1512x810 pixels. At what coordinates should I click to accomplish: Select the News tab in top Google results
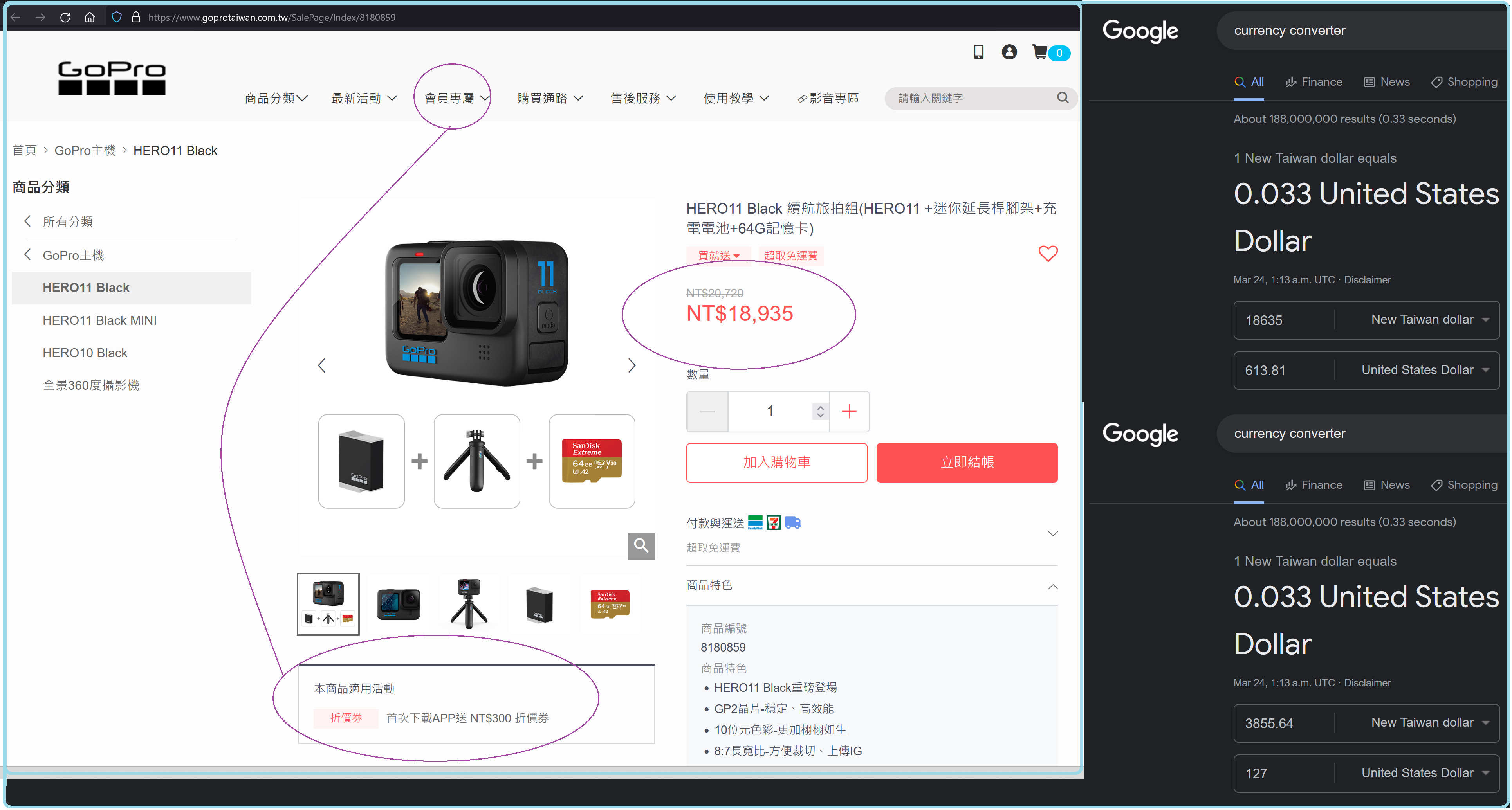coord(1386,82)
